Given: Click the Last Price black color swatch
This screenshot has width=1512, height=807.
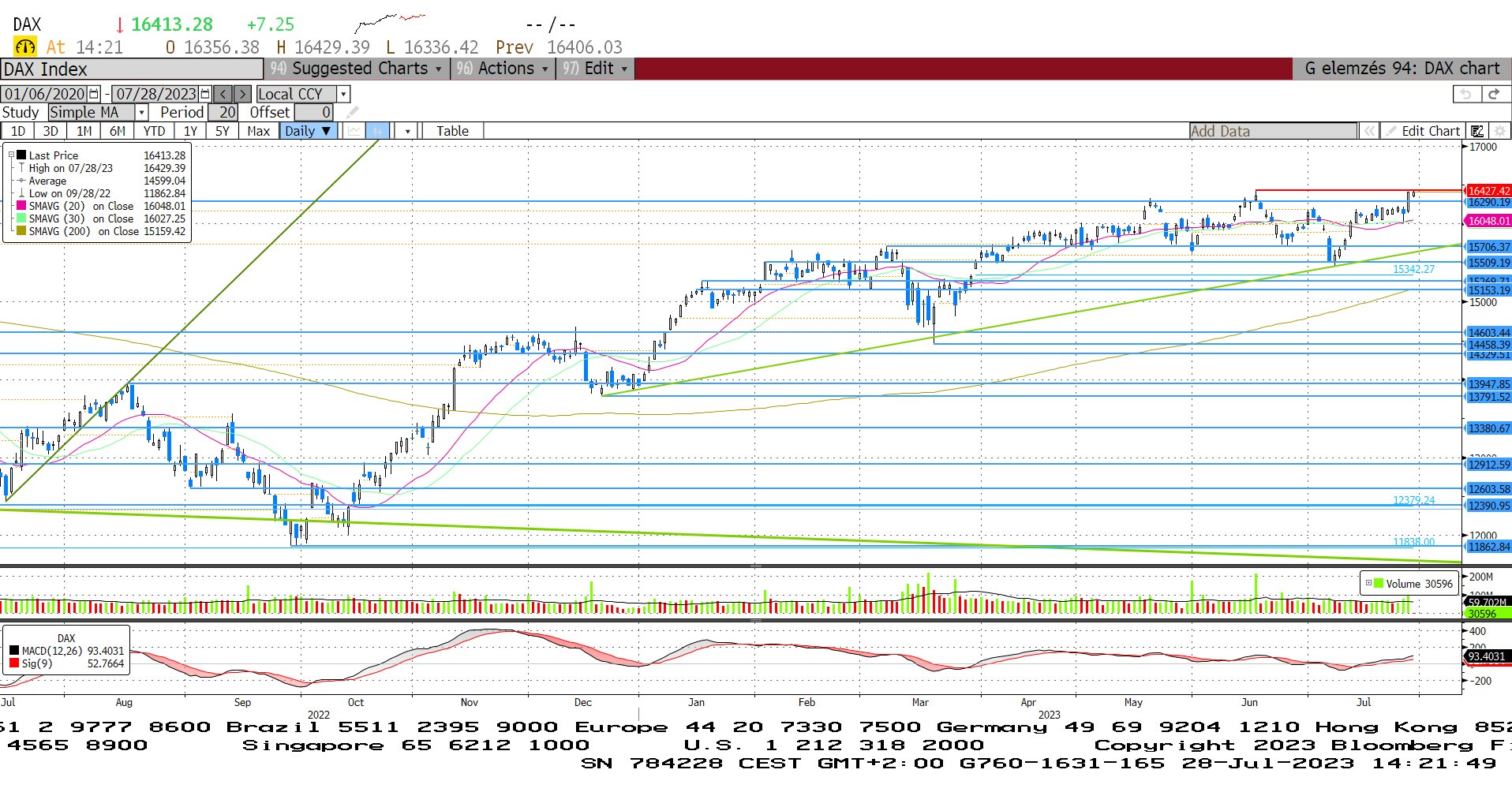Looking at the screenshot, I should coord(21,155).
